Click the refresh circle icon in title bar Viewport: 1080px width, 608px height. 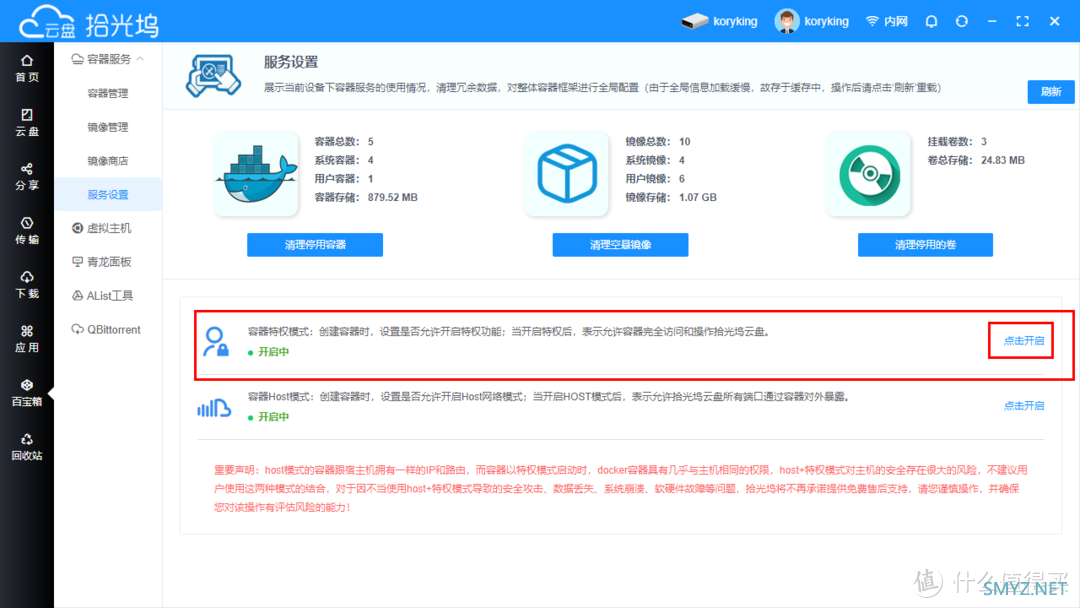coord(962,21)
